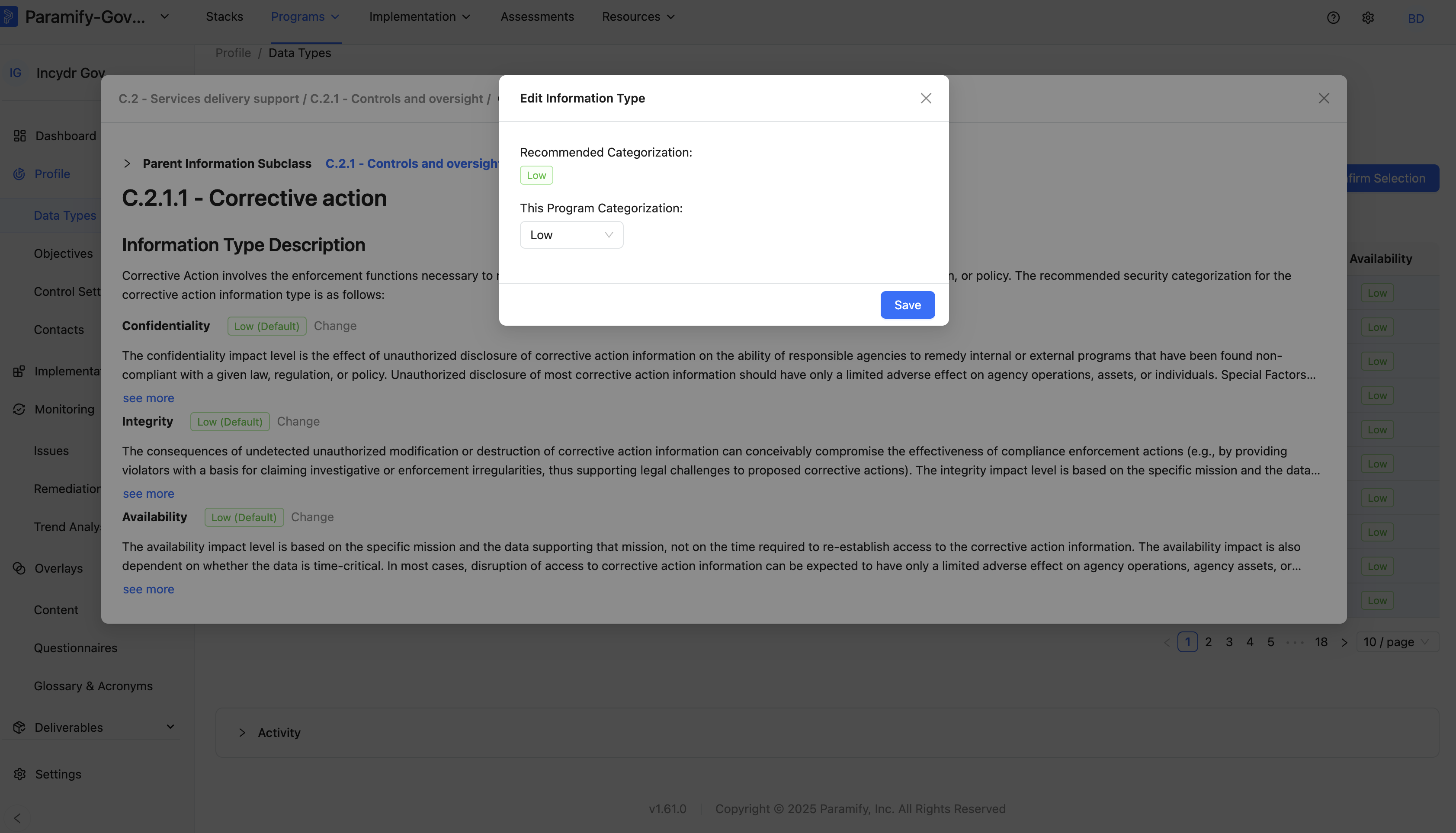1456x833 pixels.
Task: Click the Availability Low (Default) tag
Action: pos(244,517)
